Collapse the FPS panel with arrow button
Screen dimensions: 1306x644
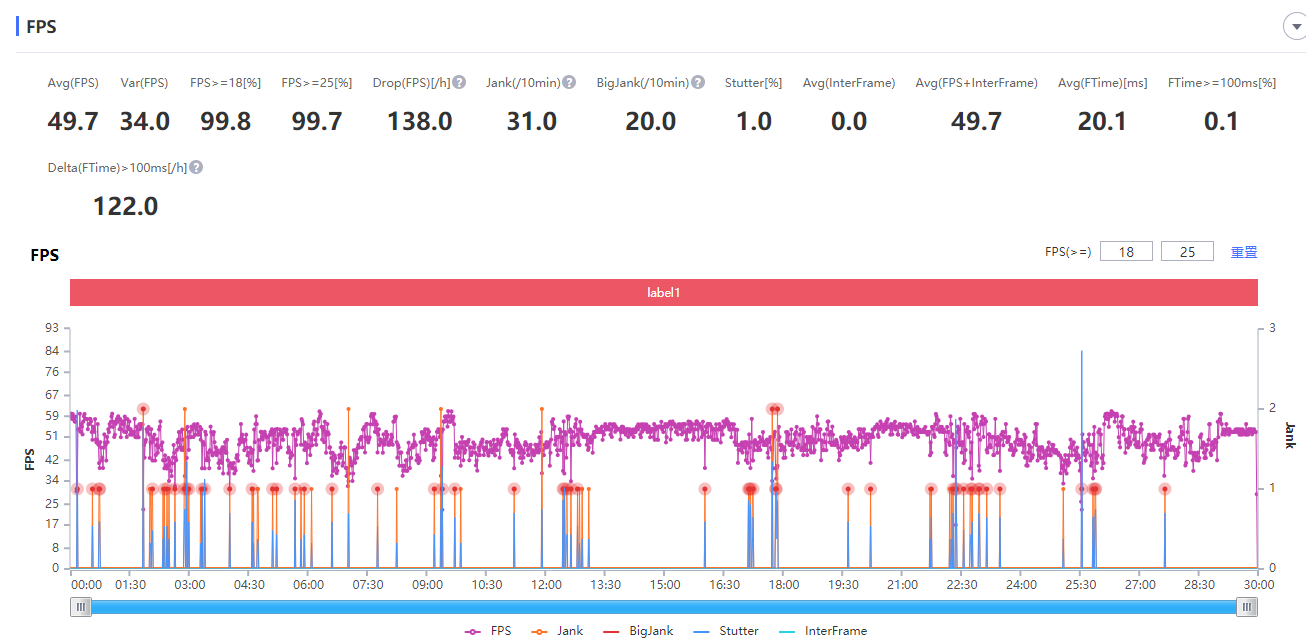pos(1295,27)
